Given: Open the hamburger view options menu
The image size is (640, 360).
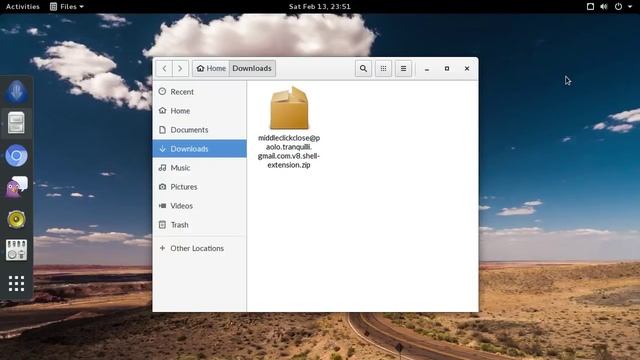Looking at the screenshot, I should click(403, 69).
